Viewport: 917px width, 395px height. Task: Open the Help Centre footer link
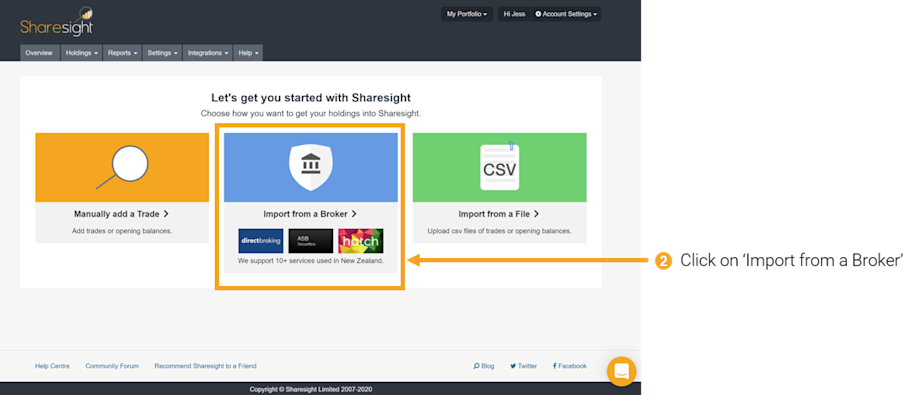[x=52, y=366]
